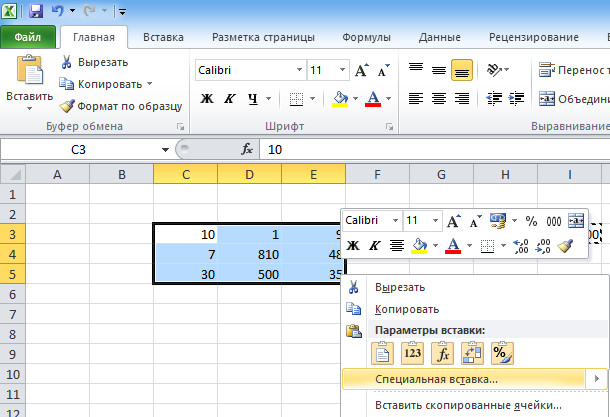Choose Копировать in context menu

(x=475, y=309)
